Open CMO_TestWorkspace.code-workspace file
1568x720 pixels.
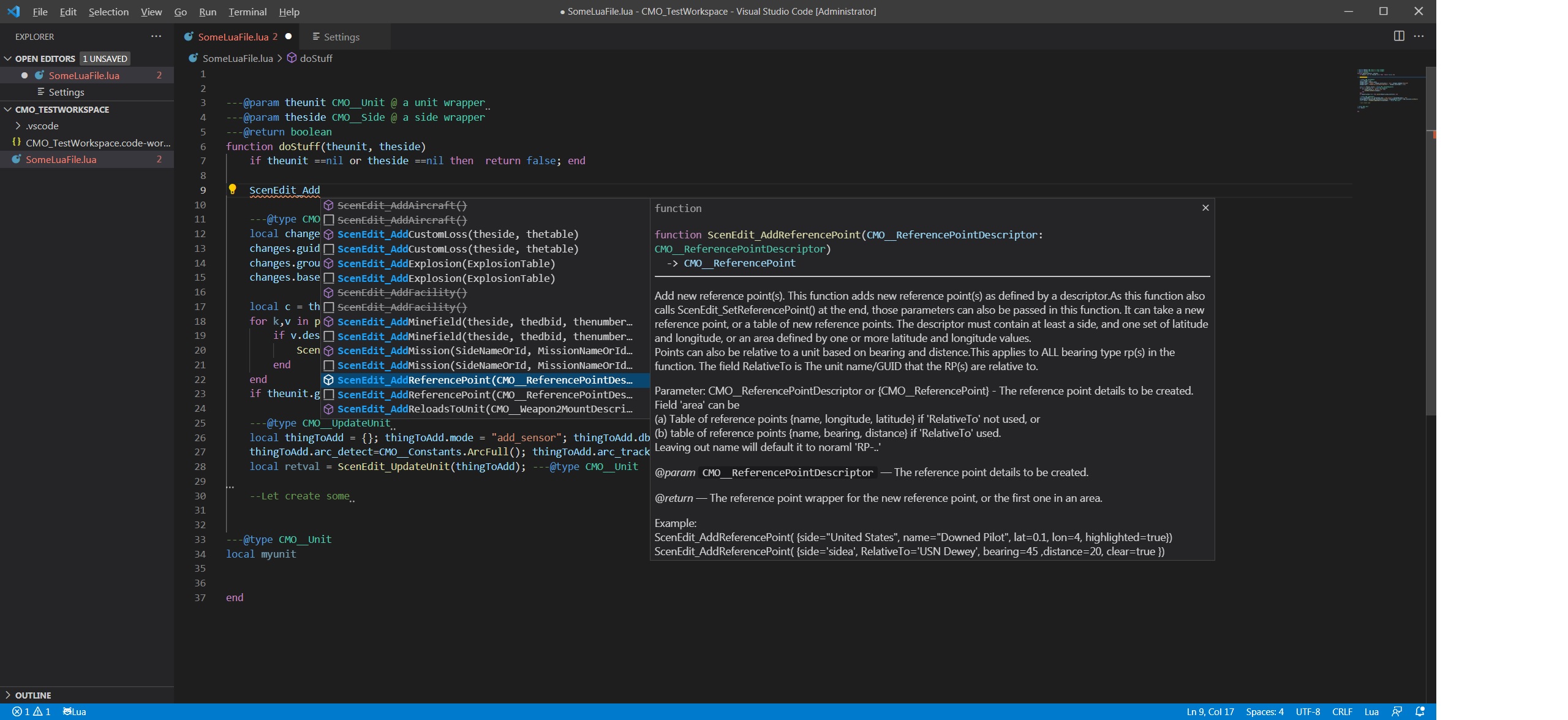point(87,142)
